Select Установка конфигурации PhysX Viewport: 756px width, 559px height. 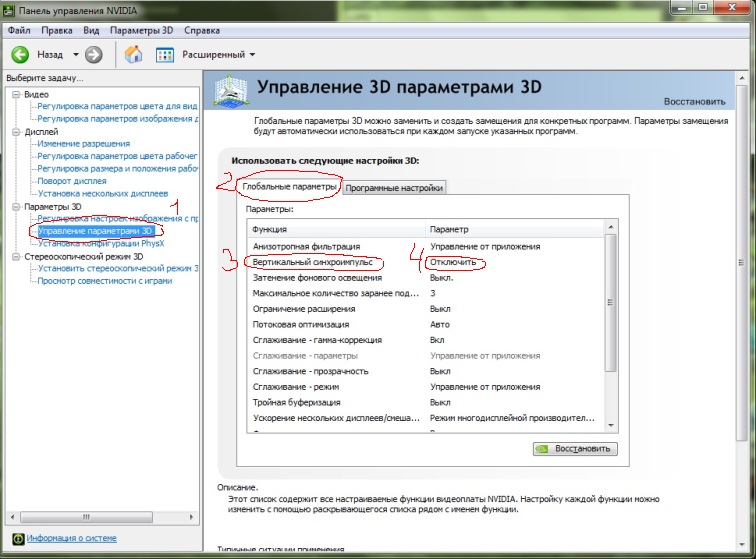click(101, 244)
